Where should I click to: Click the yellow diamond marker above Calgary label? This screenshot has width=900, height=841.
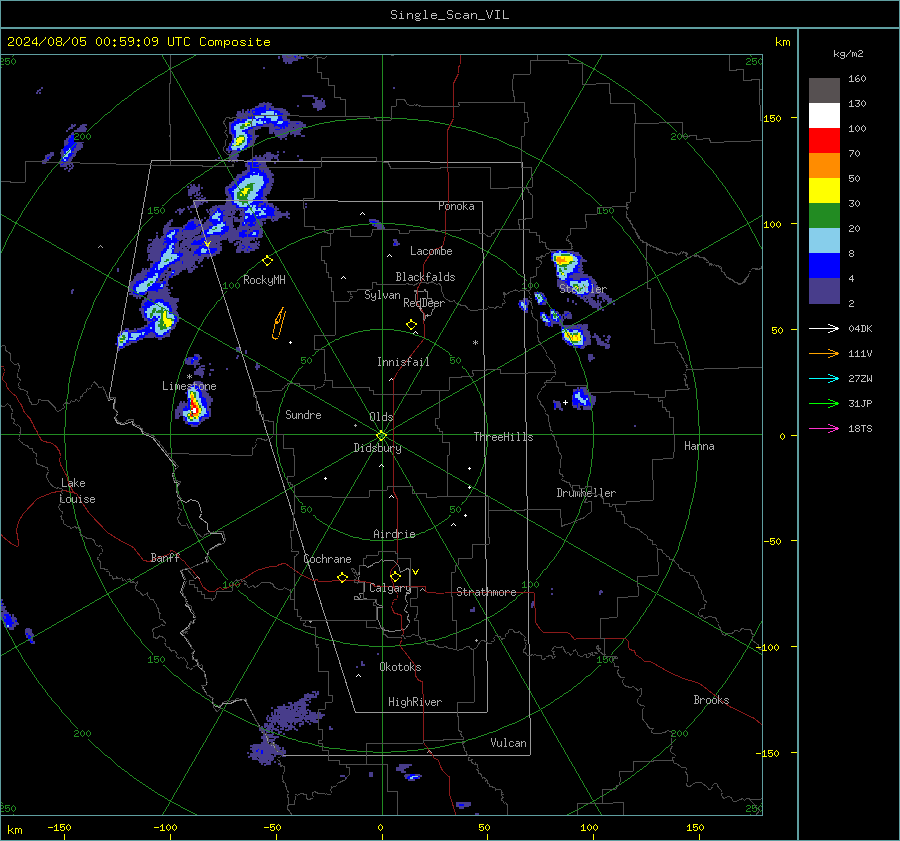point(395,576)
